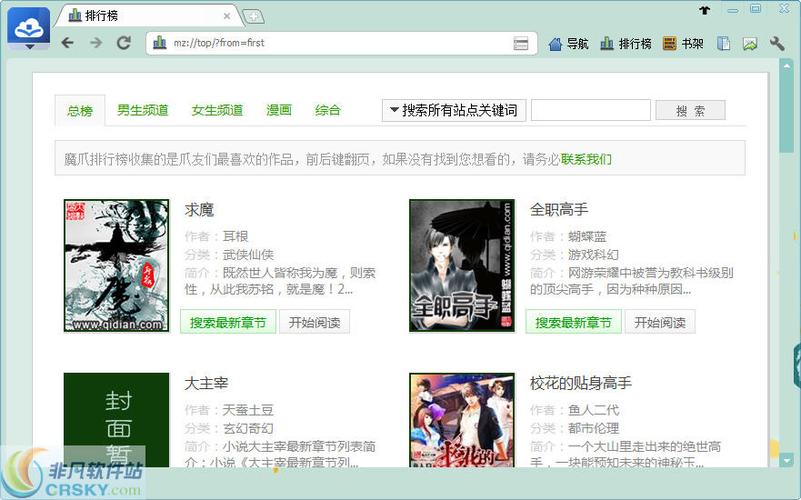Viewport: 801px width, 500px height.
Task: Click 开始阅读 for 求魔
Action: tap(315, 322)
